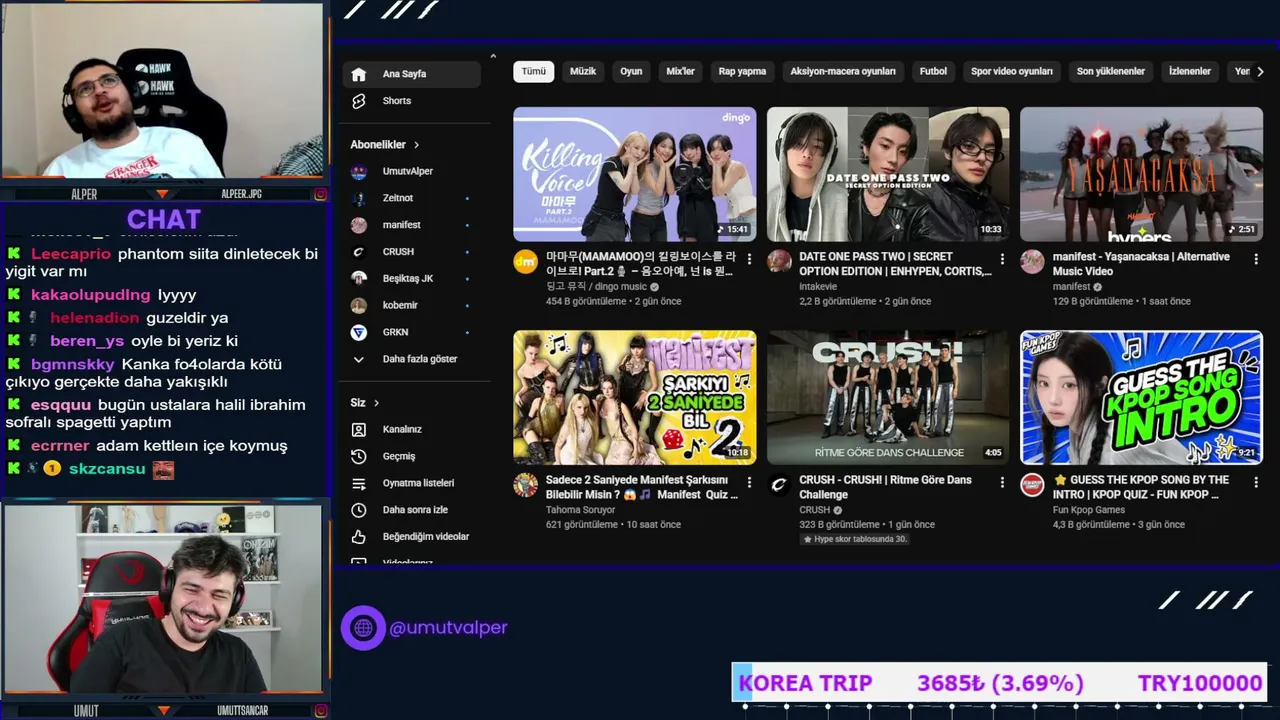
Task: Open Shorts from the sidebar
Action: [411, 101]
